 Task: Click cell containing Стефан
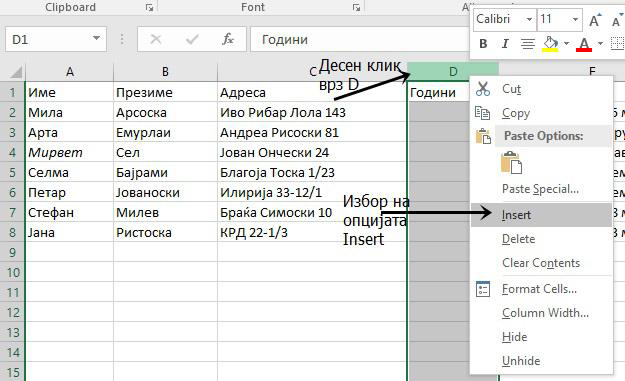(x=70, y=212)
